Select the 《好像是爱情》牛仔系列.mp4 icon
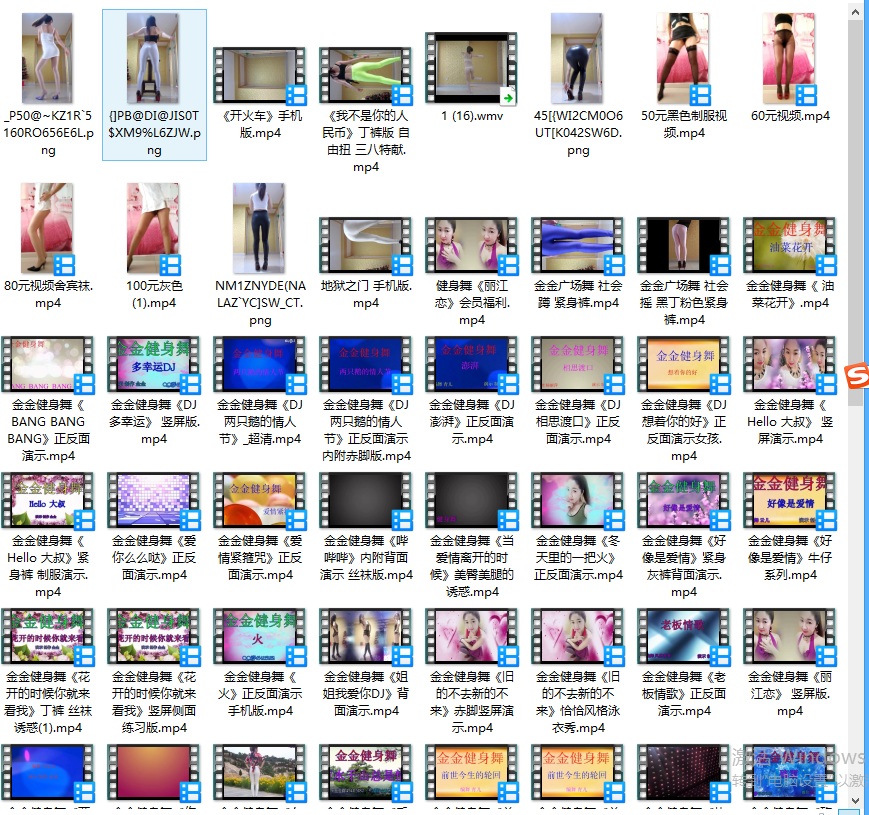Image resolution: width=869 pixels, height=815 pixels. click(789, 501)
